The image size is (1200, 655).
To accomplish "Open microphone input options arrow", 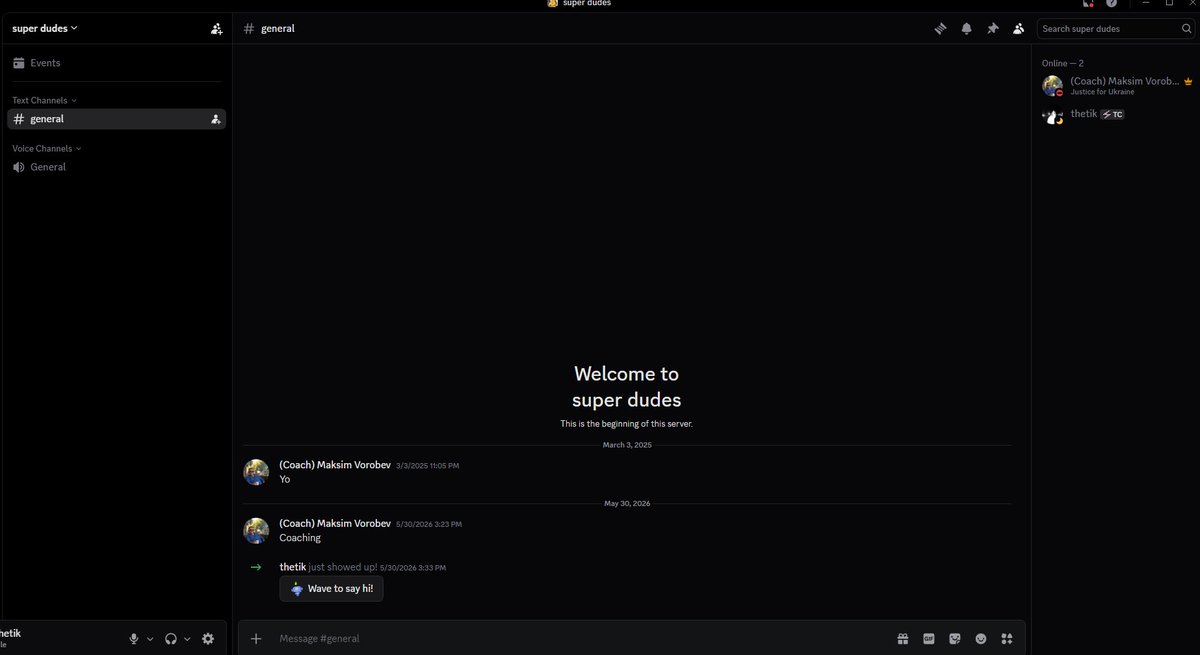I will tap(150, 639).
